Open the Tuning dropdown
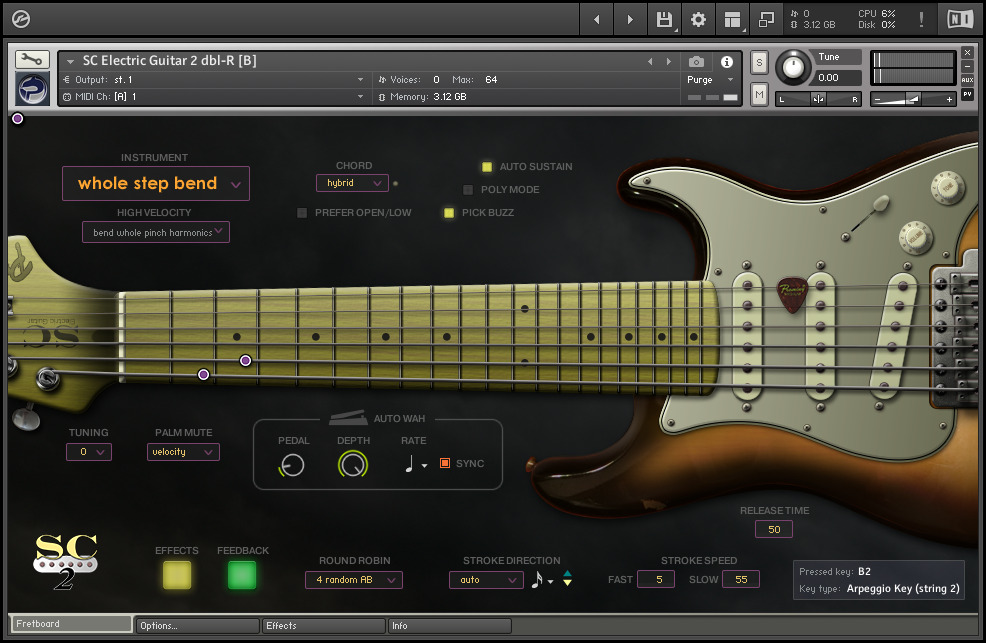This screenshot has width=986, height=643. [x=89, y=452]
